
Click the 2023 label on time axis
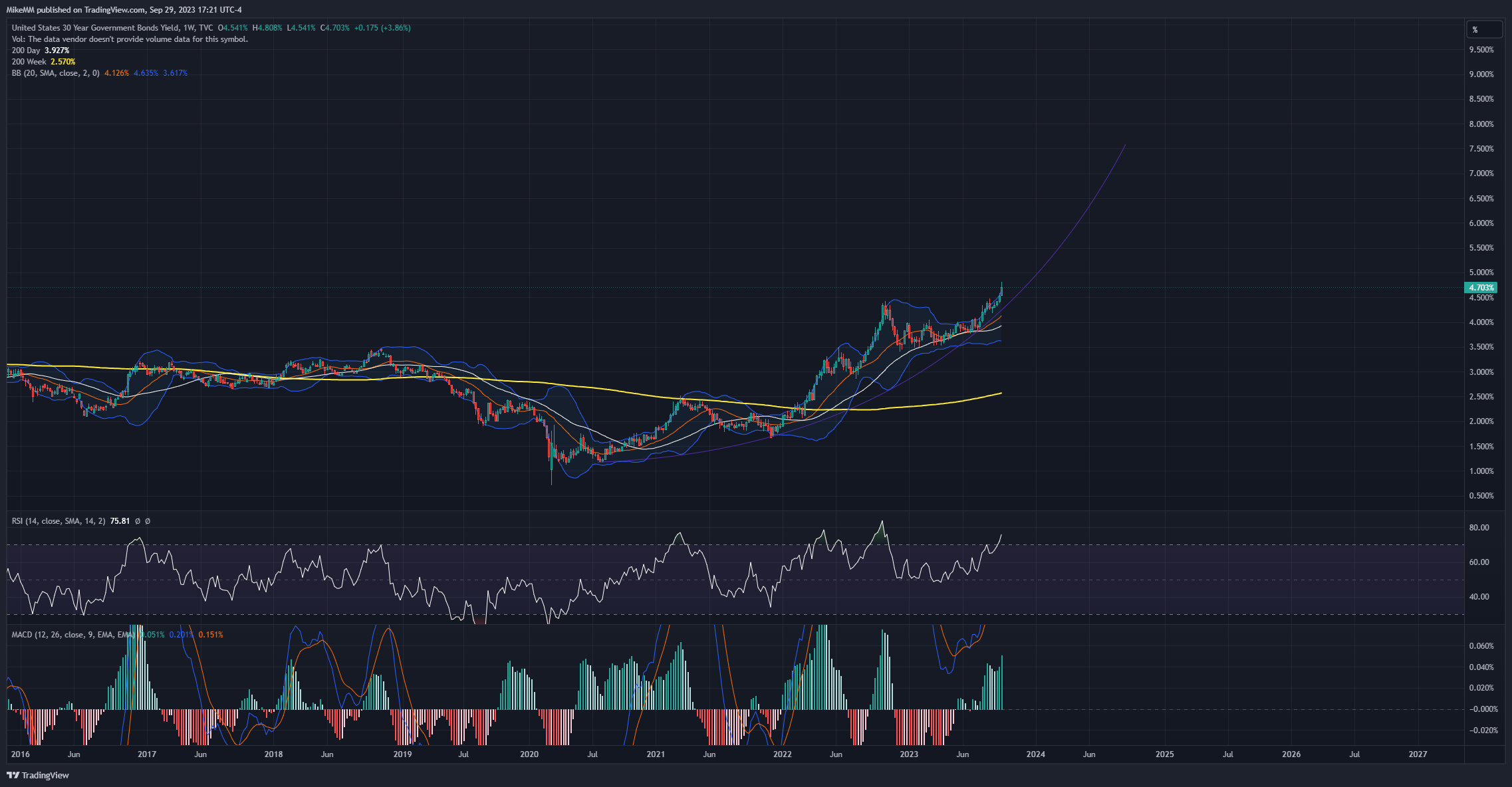(909, 754)
